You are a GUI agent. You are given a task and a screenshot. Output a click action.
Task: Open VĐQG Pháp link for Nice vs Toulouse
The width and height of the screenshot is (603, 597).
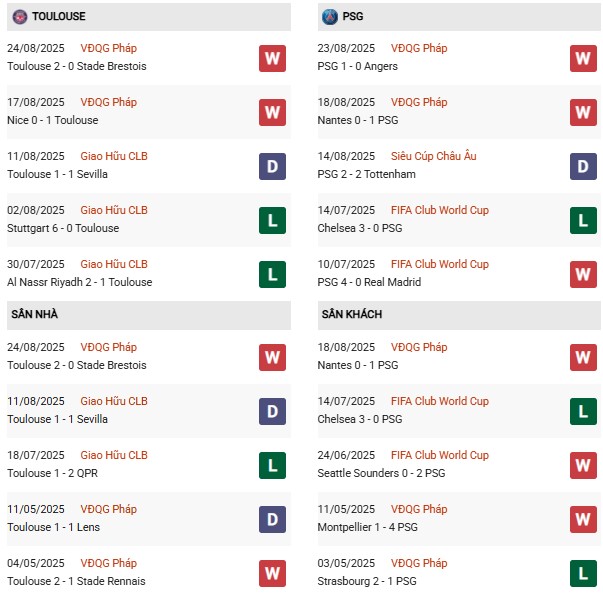(x=109, y=102)
